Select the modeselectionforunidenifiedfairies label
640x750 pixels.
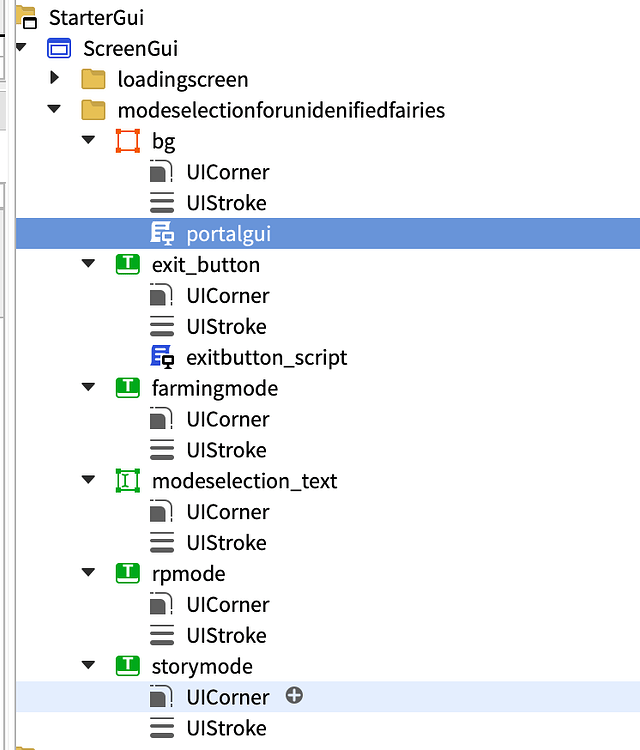click(x=281, y=110)
